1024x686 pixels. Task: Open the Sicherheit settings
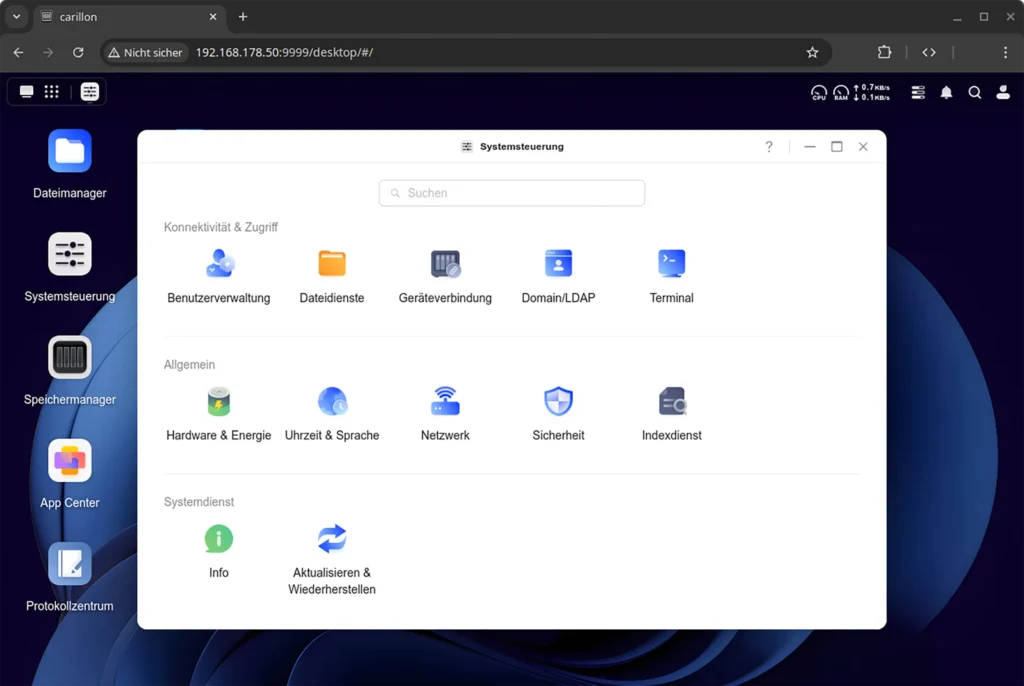(558, 402)
